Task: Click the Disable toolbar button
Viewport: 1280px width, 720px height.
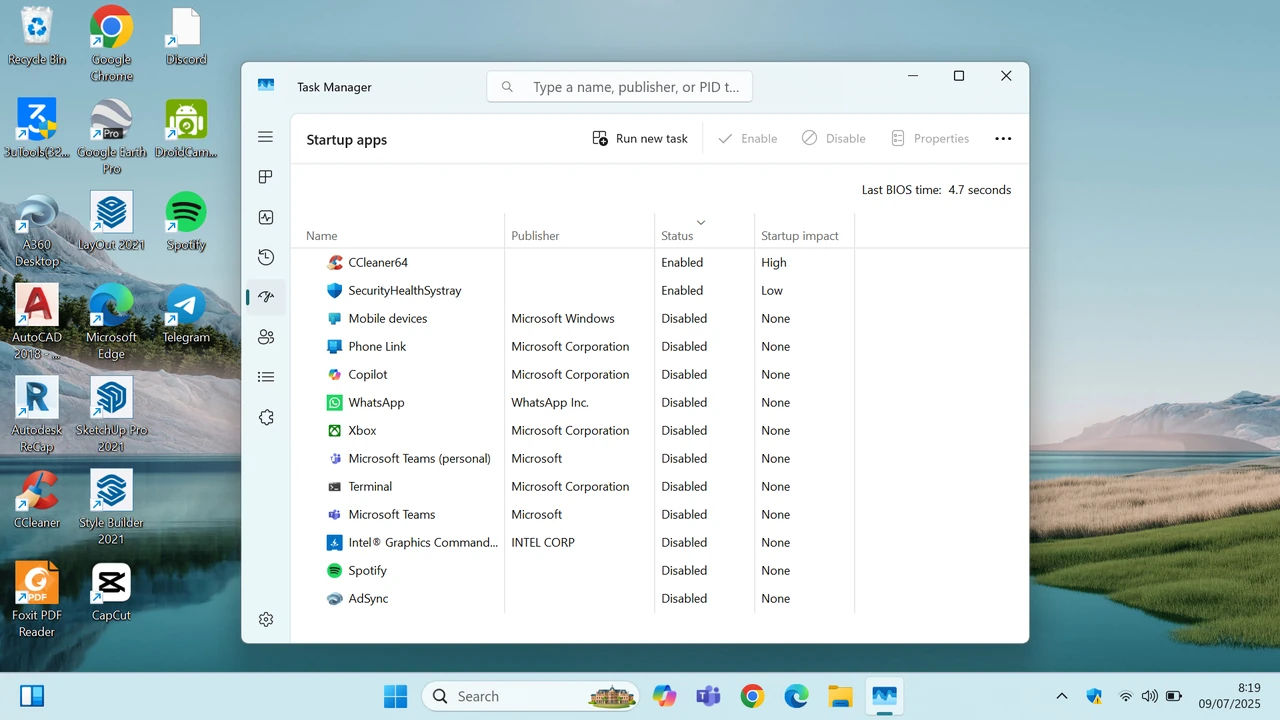Action: [834, 139]
